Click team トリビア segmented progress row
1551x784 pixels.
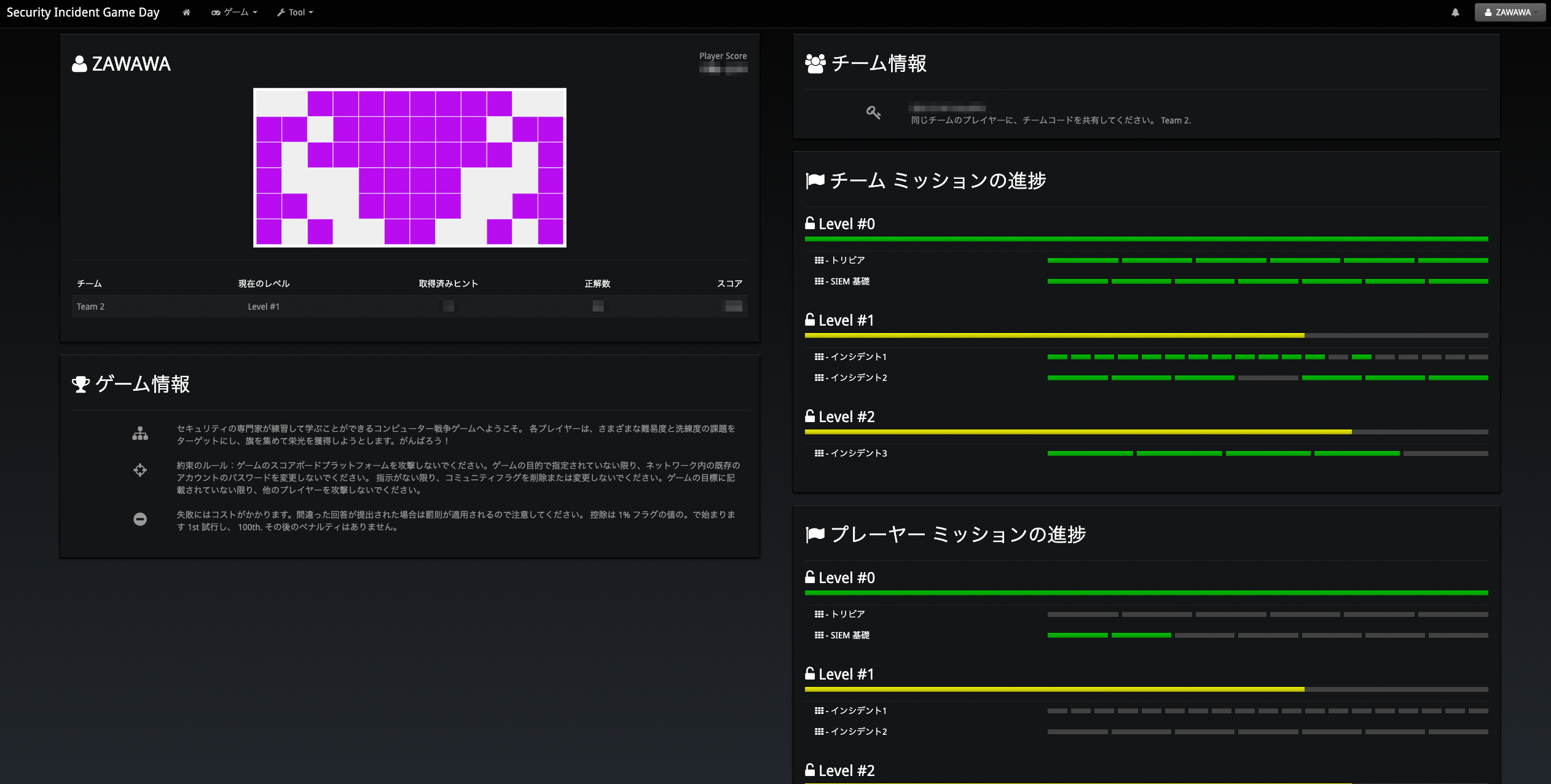pos(1268,261)
